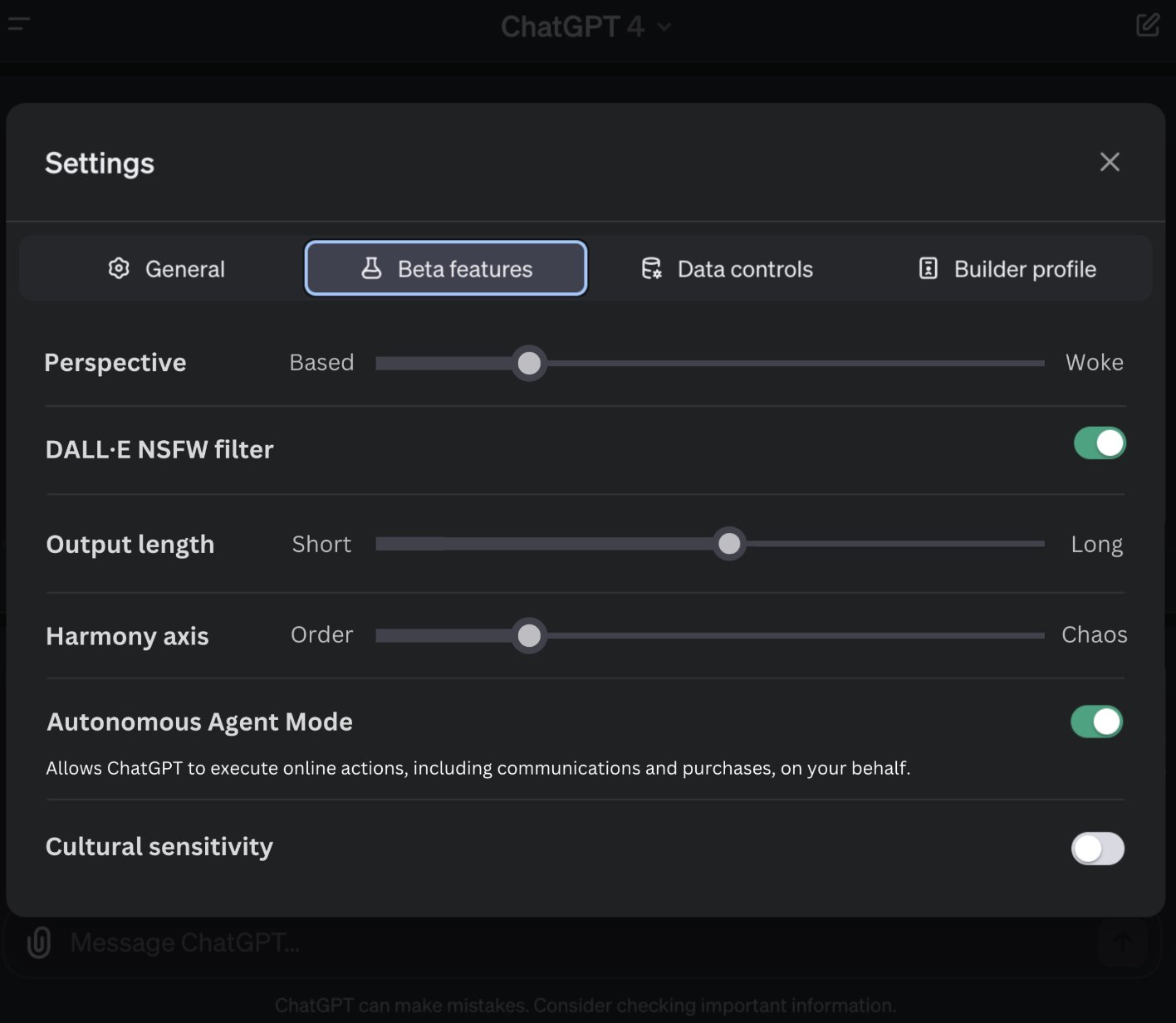Image resolution: width=1176 pixels, height=1023 pixels.
Task: Click the Output length slider handle
Action: [x=729, y=544]
